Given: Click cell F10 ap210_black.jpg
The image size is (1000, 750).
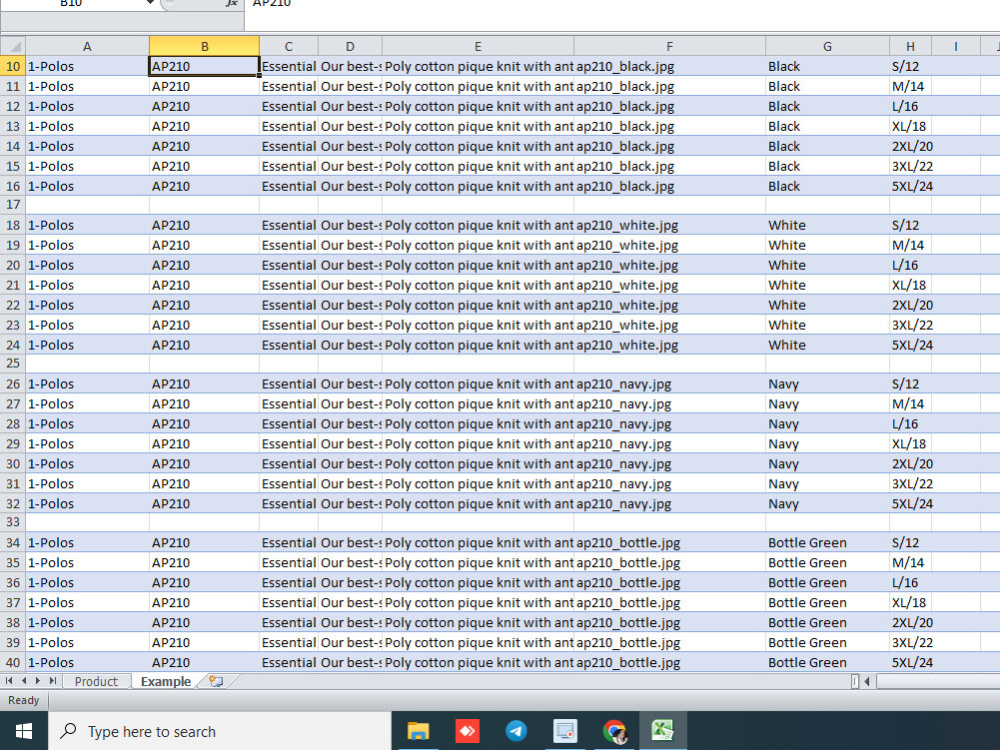Looking at the screenshot, I should (x=670, y=66).
